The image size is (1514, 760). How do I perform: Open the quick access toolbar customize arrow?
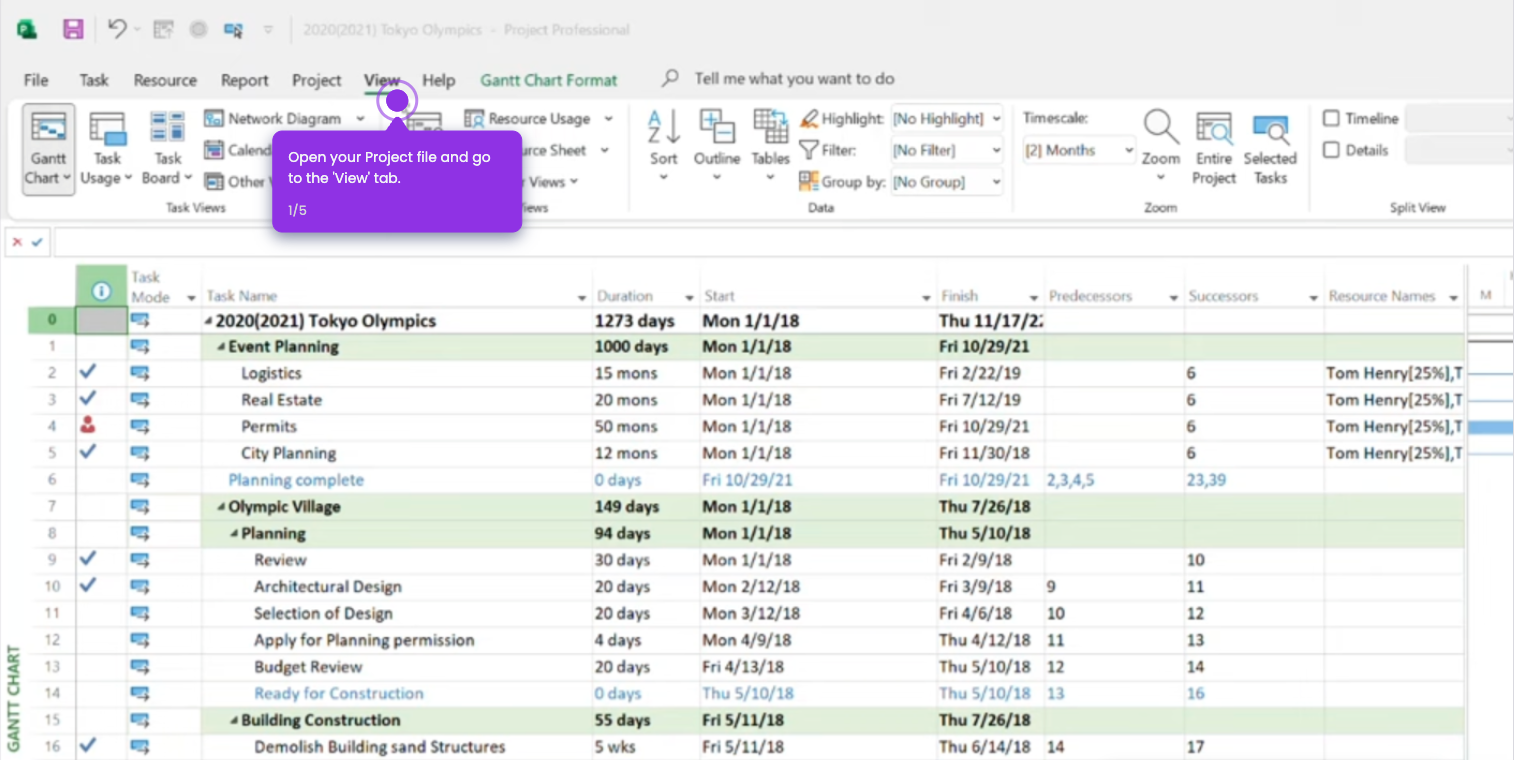coord(268,30)
